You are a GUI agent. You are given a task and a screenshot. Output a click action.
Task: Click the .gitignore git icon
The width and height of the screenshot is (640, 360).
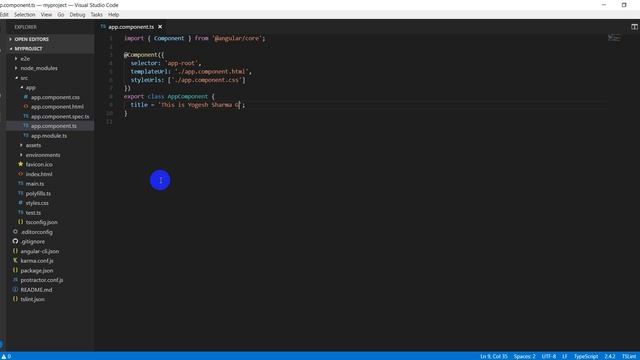click(15, 241)
